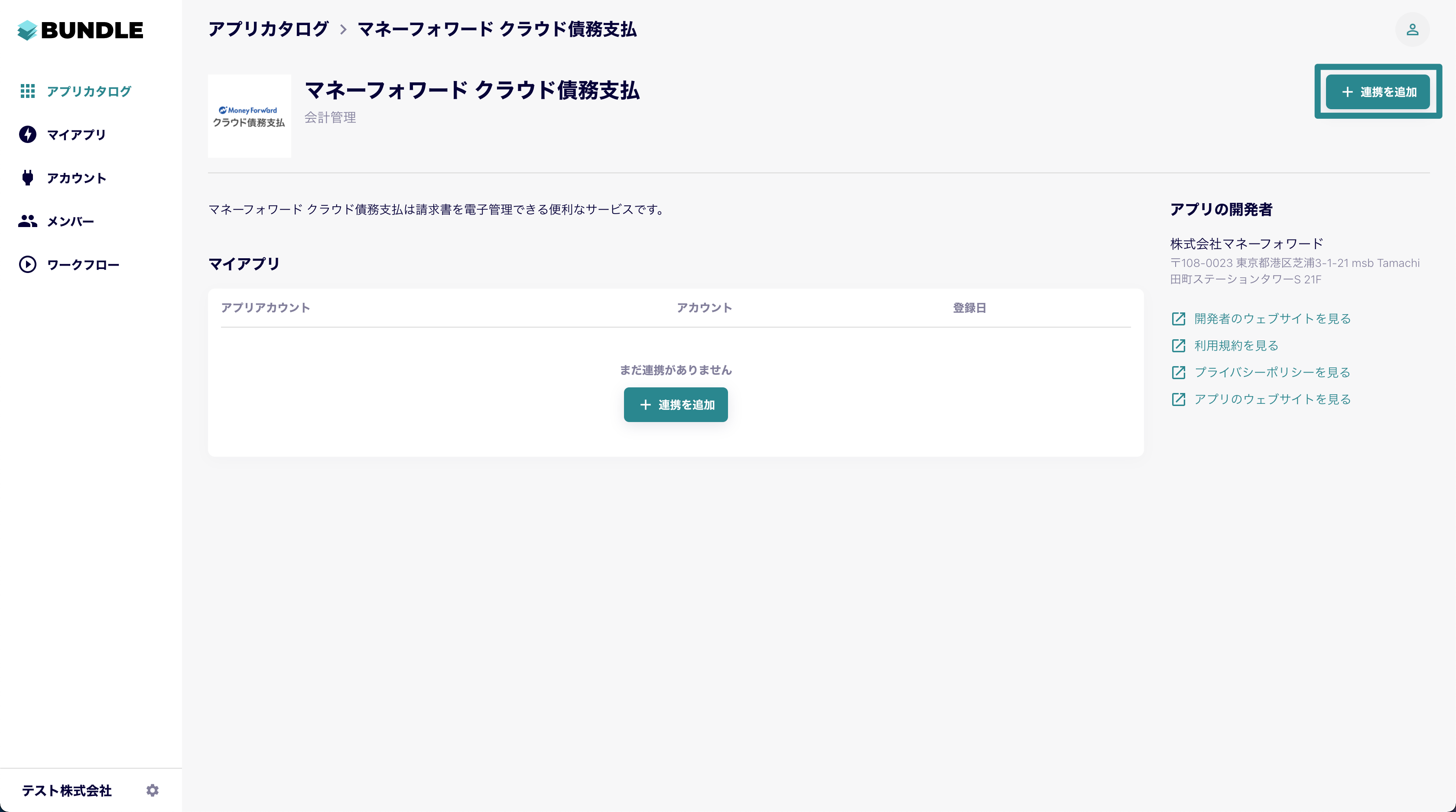This screenshot has height=812, width=1456.
Task: Click external icon beside 開発者のウェブサイトを見る
Action: [x=1179, y=319]
